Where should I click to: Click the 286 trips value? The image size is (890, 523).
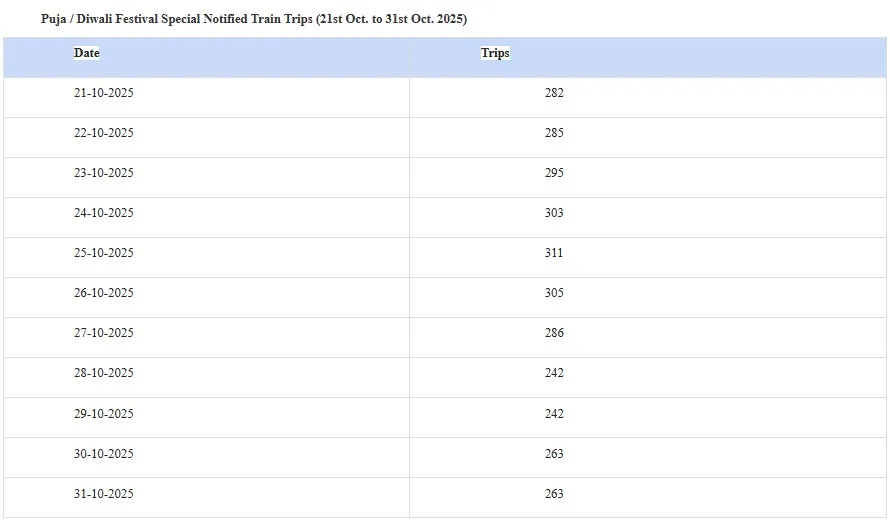point(554,333)
